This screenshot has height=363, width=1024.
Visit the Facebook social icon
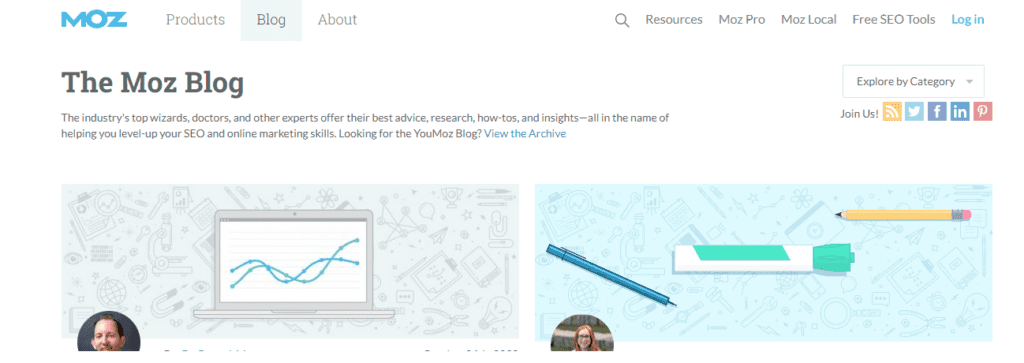pos(937,112)
